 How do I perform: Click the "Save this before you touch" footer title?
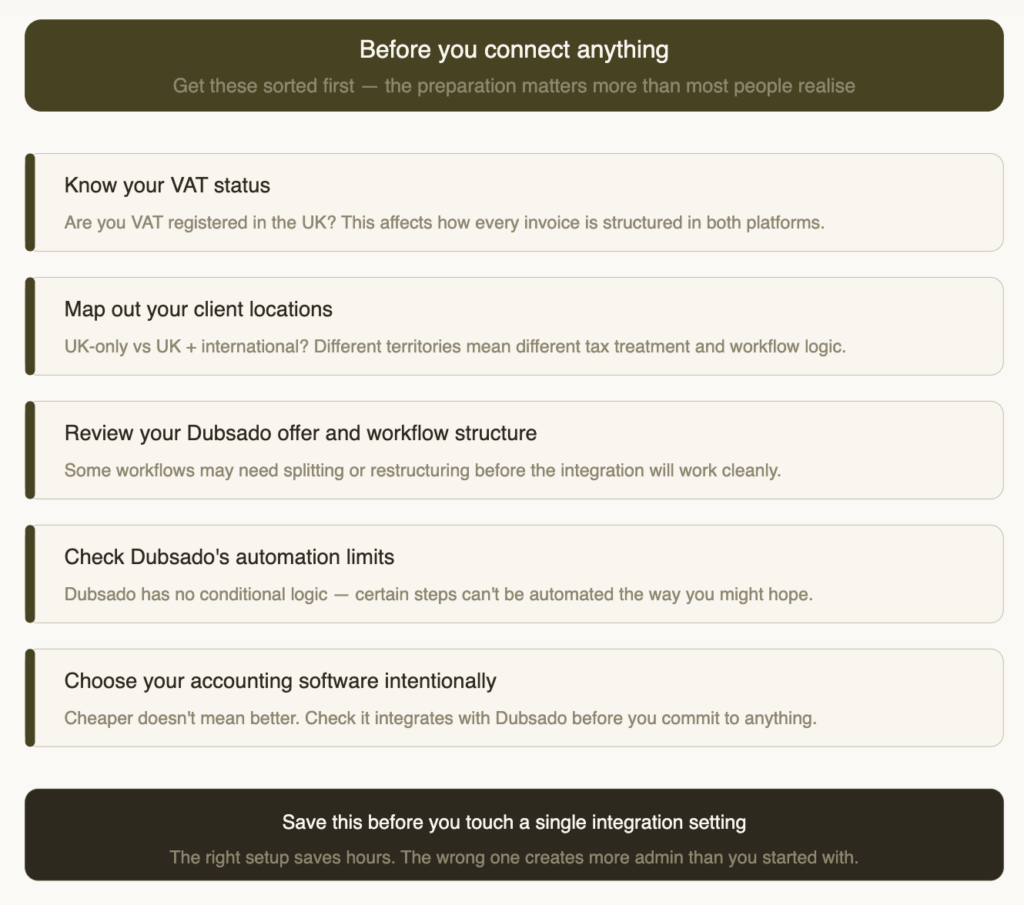point(513,823)
